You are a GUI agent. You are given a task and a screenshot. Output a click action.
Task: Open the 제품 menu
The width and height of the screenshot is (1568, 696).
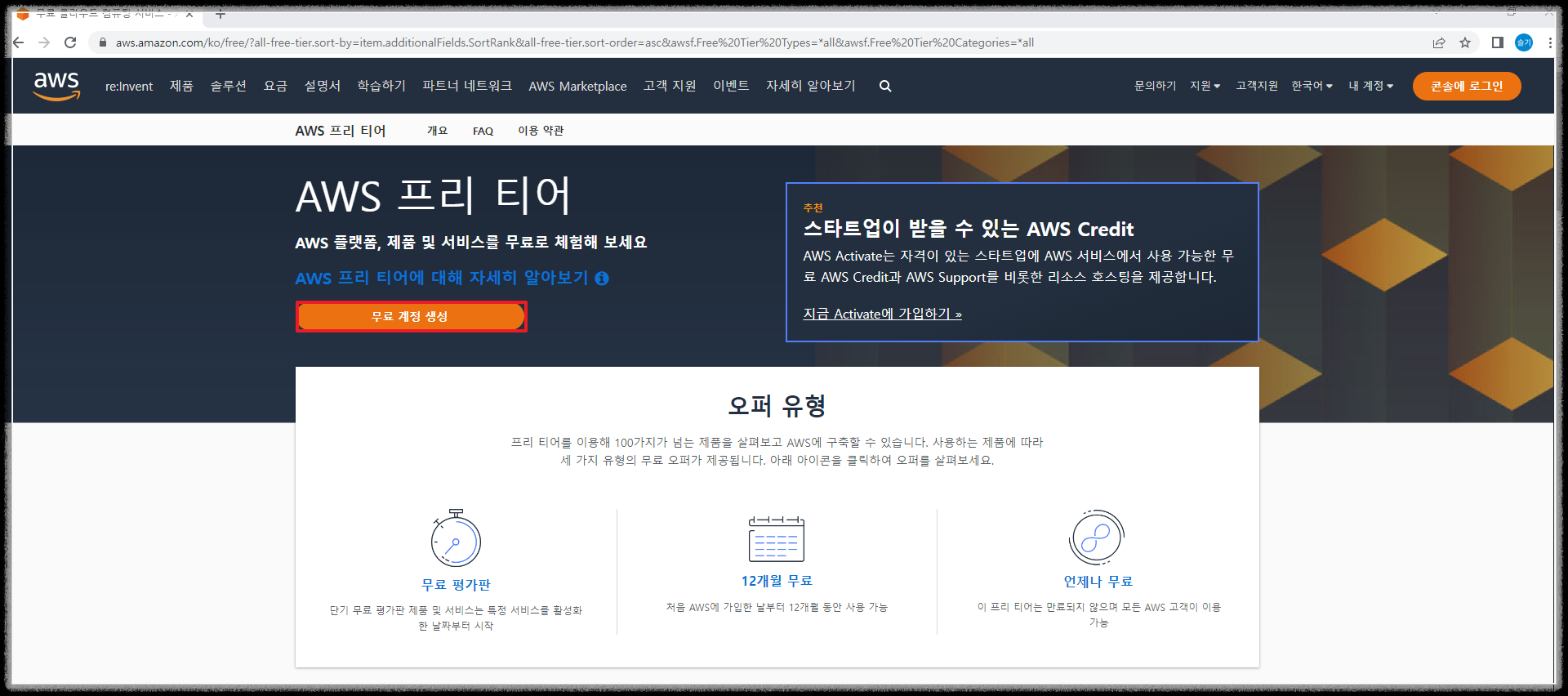coord(181,86)
